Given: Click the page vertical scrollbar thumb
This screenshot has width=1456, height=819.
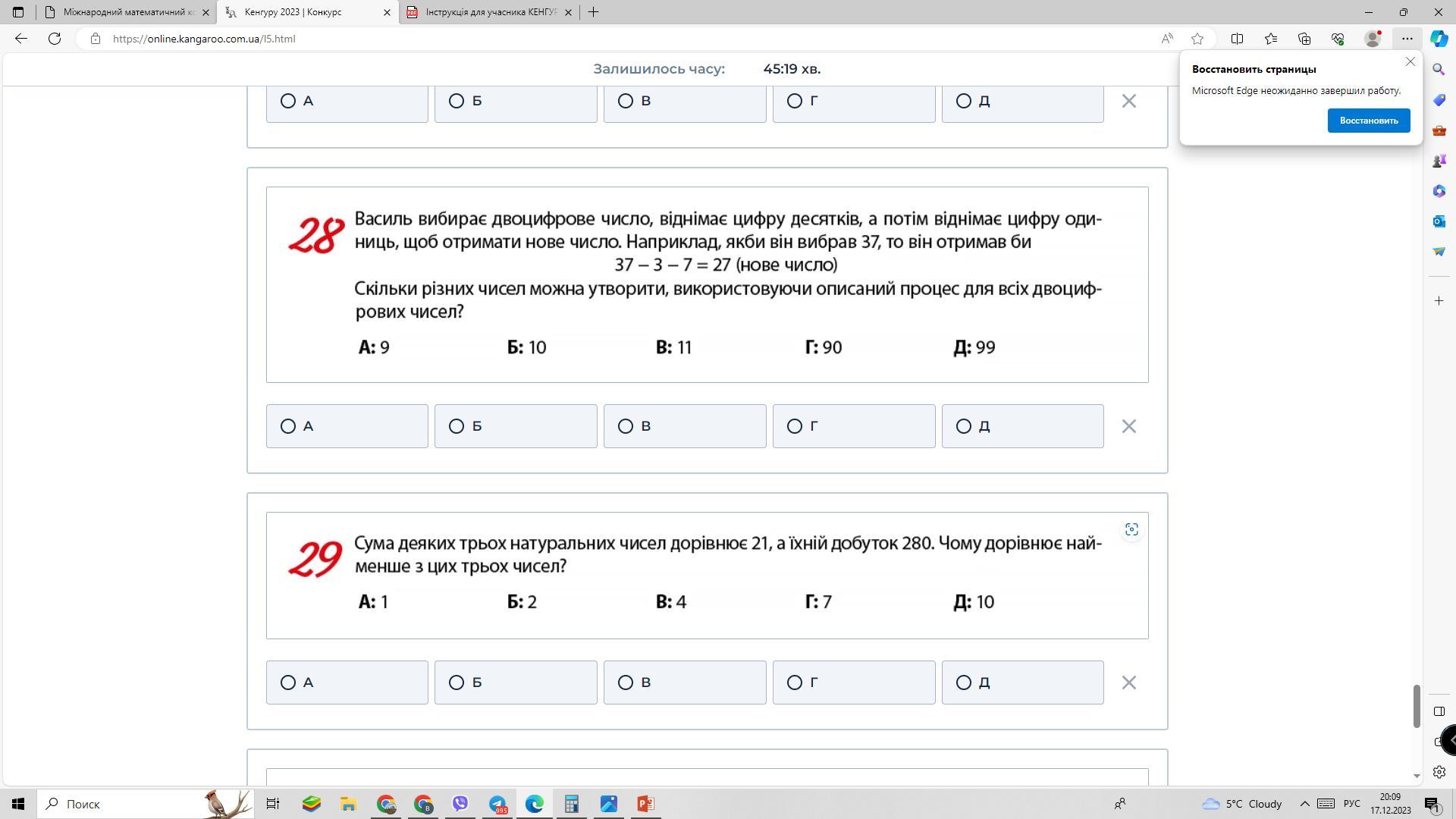Looking at the screenshot, I should click(x=1416, y=705).
